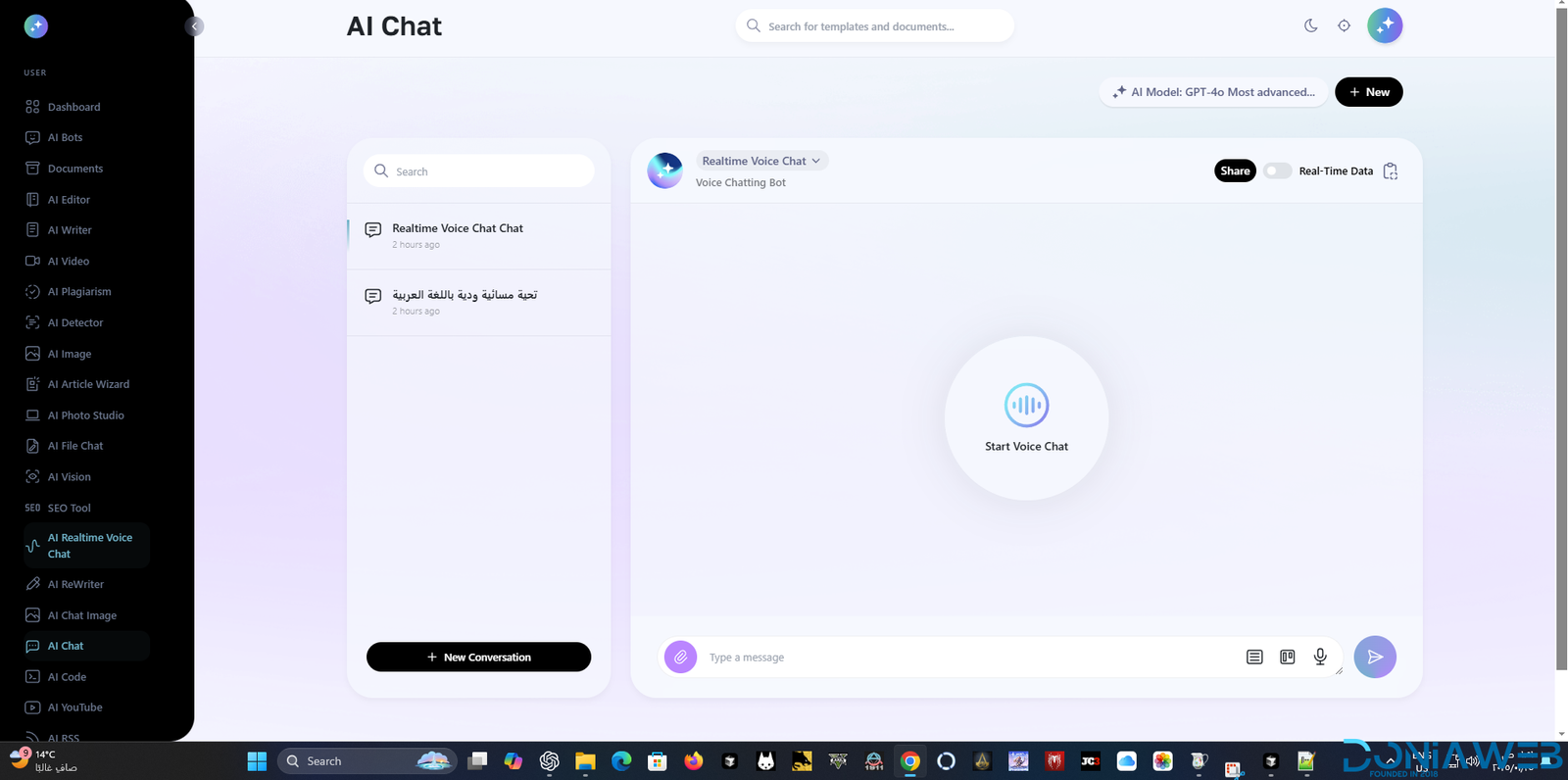Click the New Conversation button
Screen dimensions: 1568x780
[478, 657]
